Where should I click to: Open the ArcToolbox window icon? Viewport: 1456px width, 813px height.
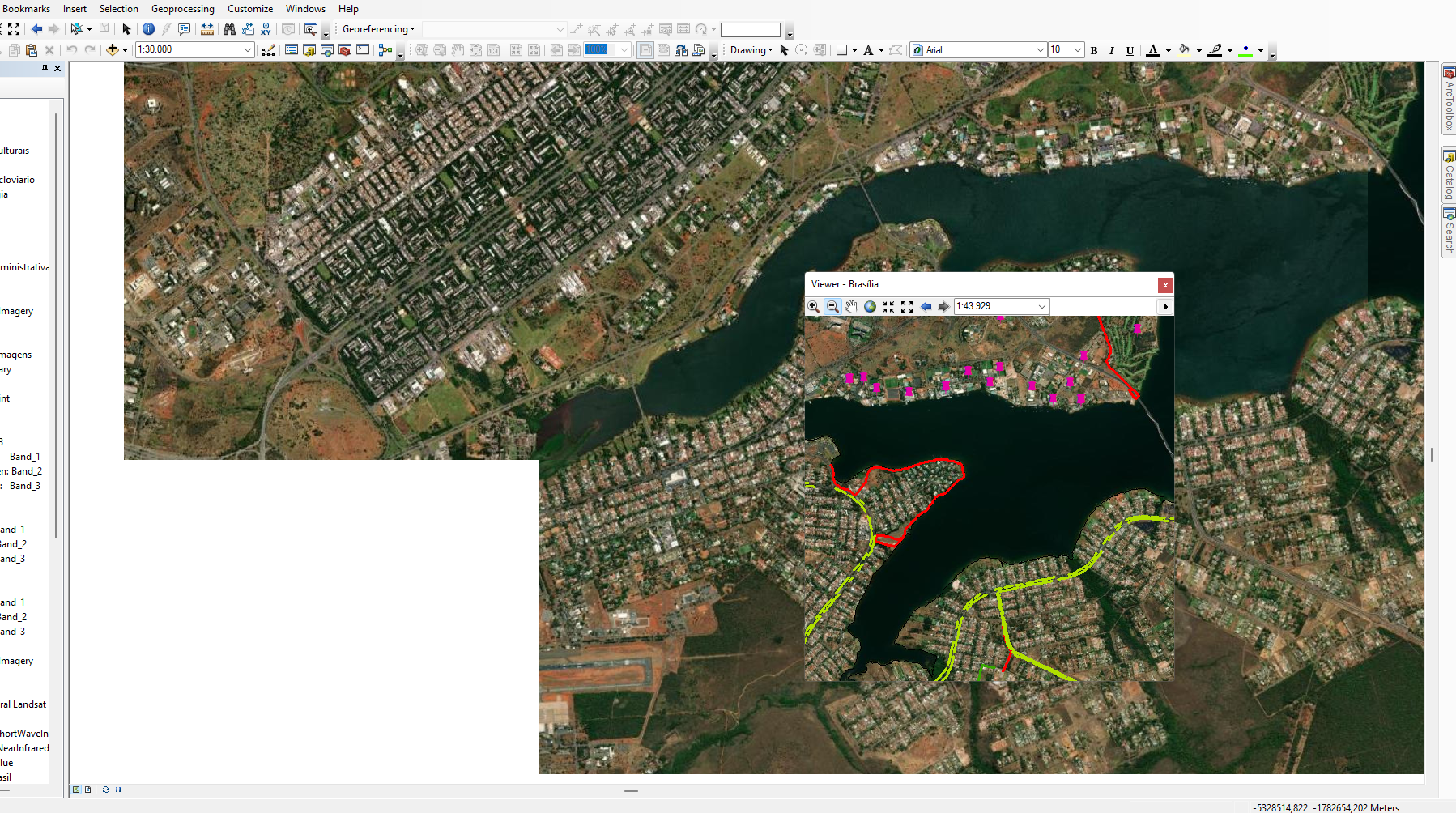click(x=344, y=50)
